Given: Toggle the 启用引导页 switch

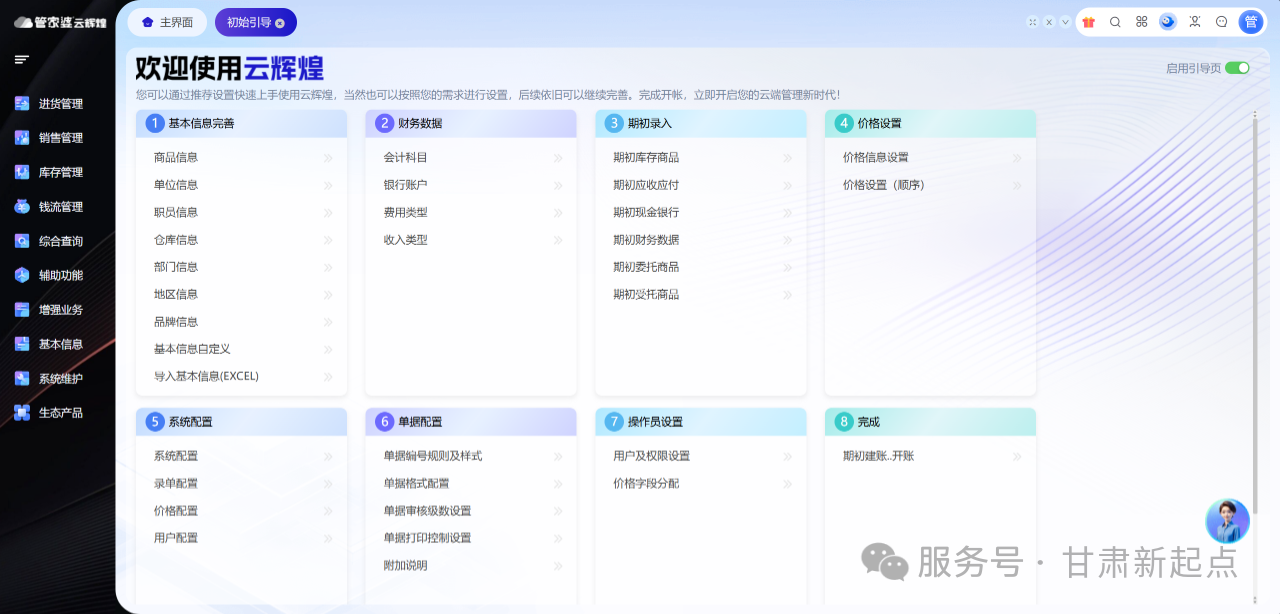Looking at the screenshot, I should [1238, 68].
